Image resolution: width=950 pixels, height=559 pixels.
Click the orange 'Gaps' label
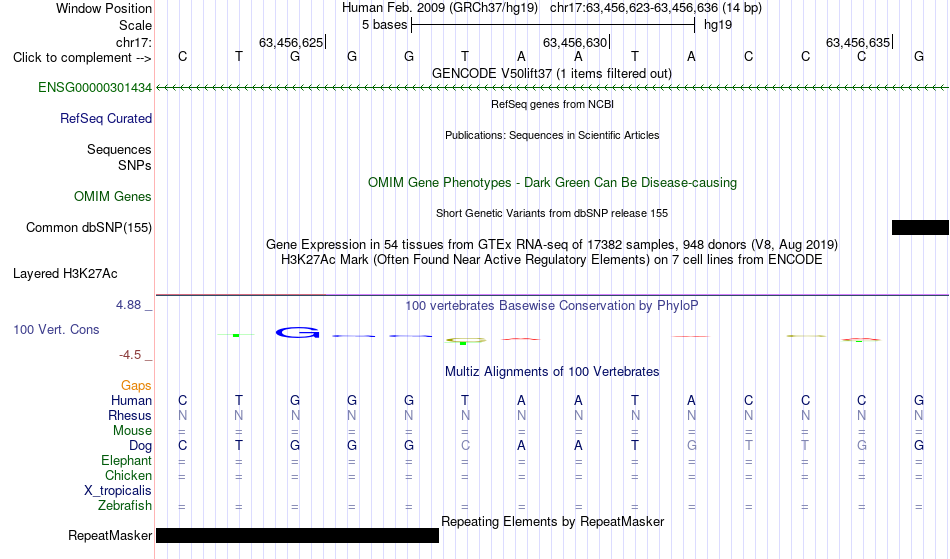[x=136, y=386]
